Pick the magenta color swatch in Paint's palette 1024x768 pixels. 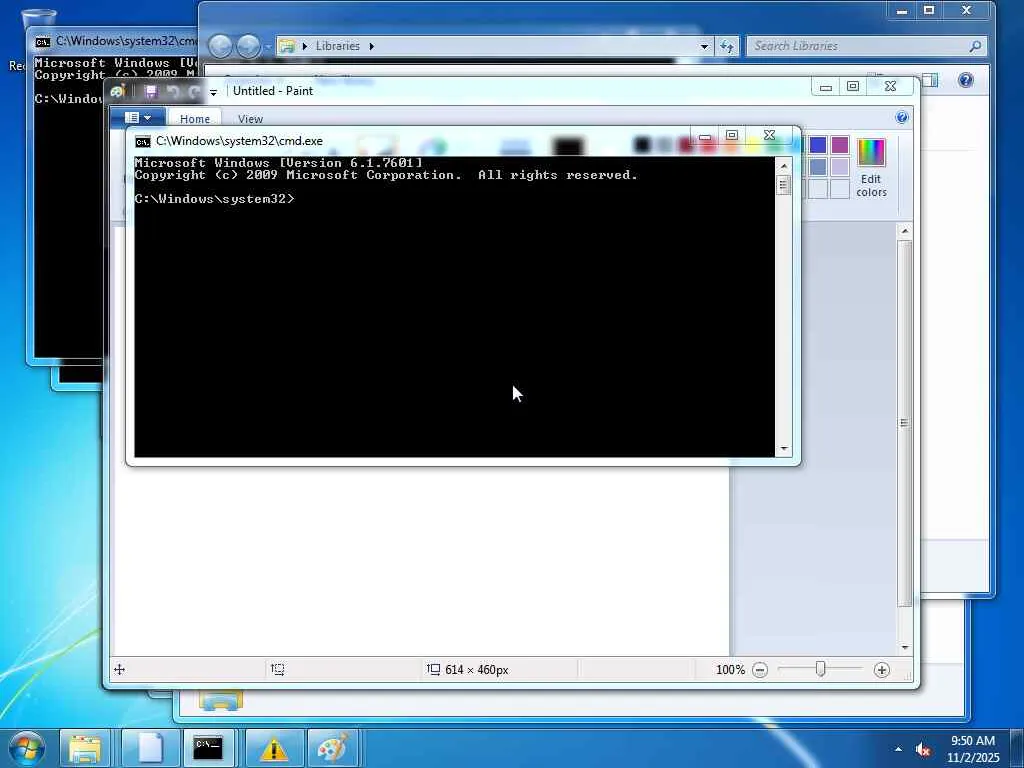[x=840, y=145]
